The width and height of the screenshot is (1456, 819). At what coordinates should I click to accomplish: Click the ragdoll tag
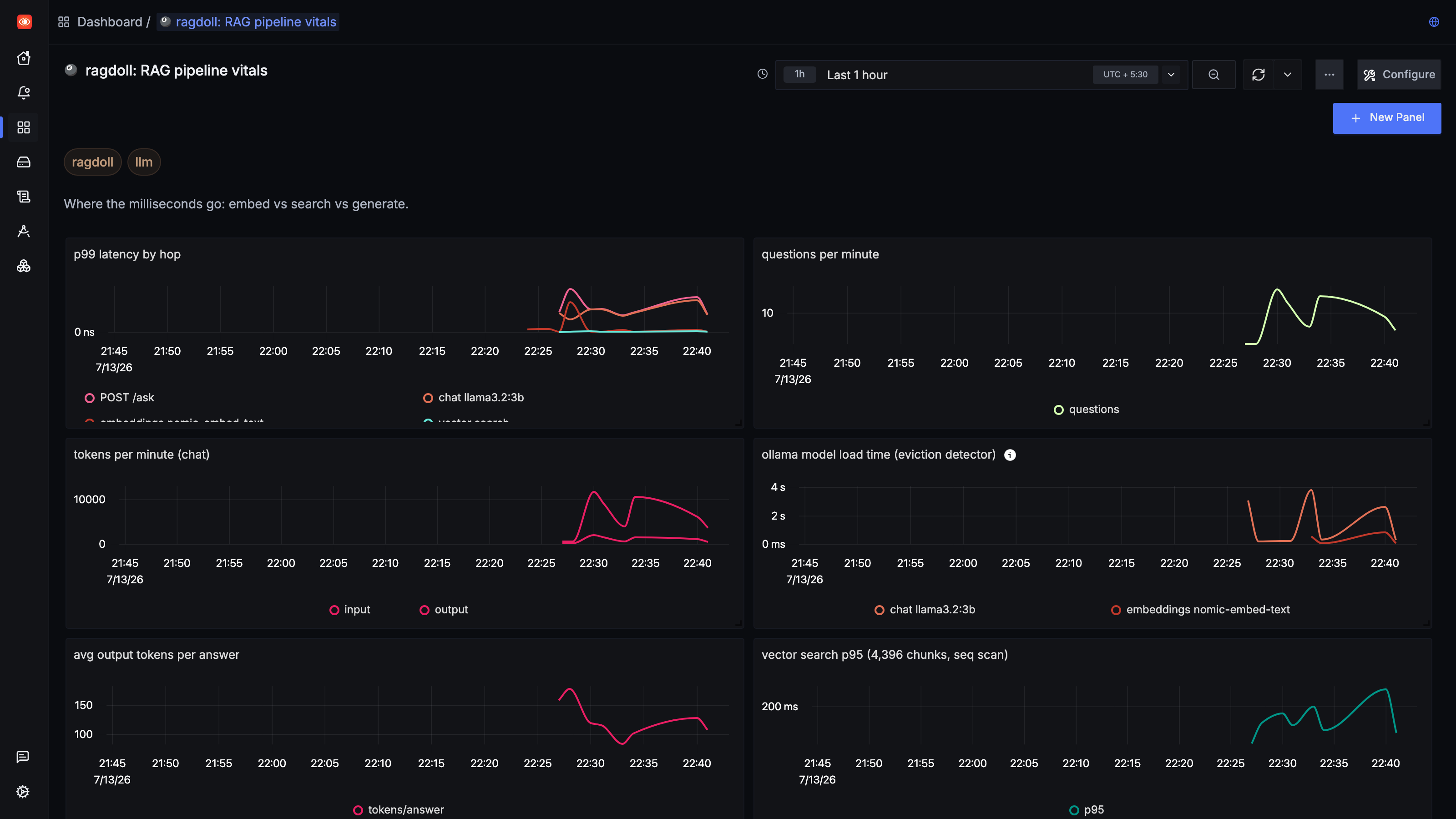pyautogui.click(x=93, y=162)
